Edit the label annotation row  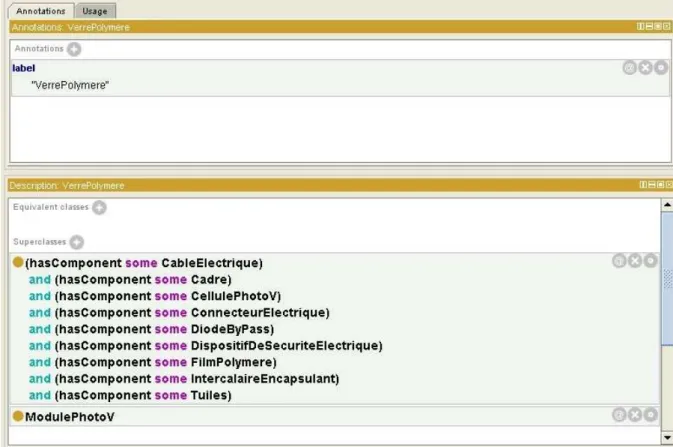[x=661, y=67]
